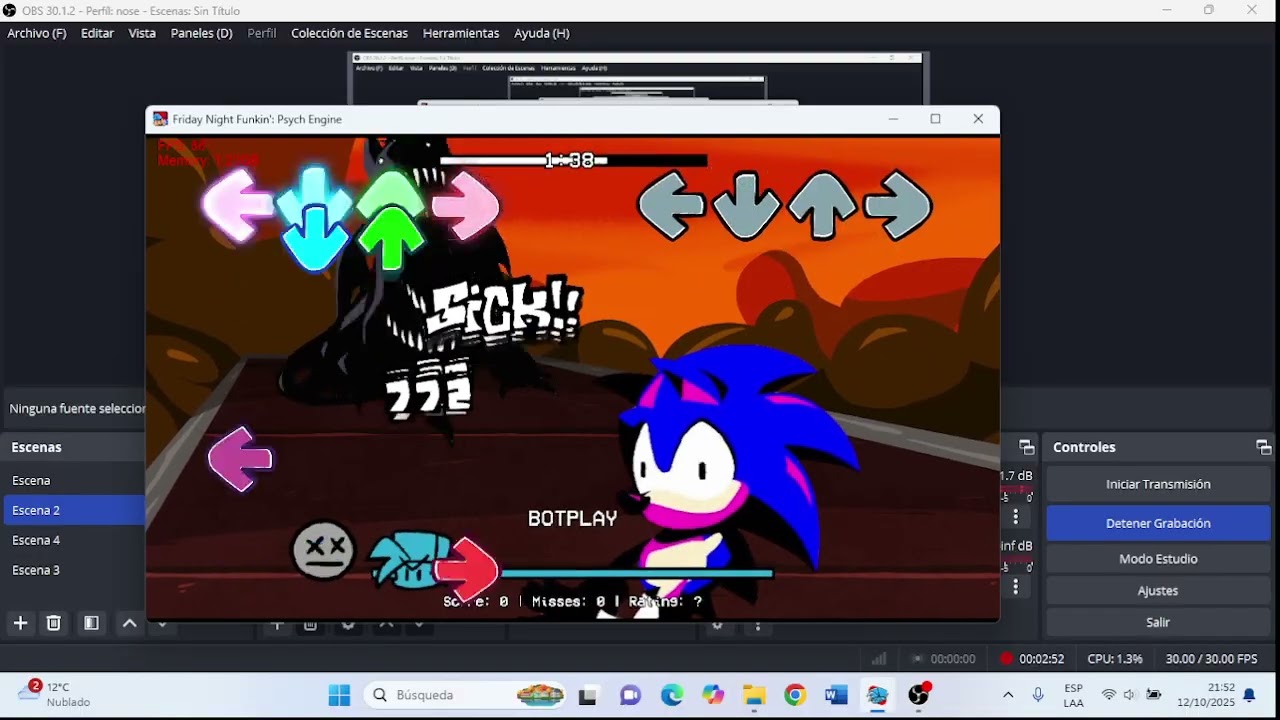Click Iniciar Transmisión button
Screen dimensions: 1280x720
[1158, 484]
